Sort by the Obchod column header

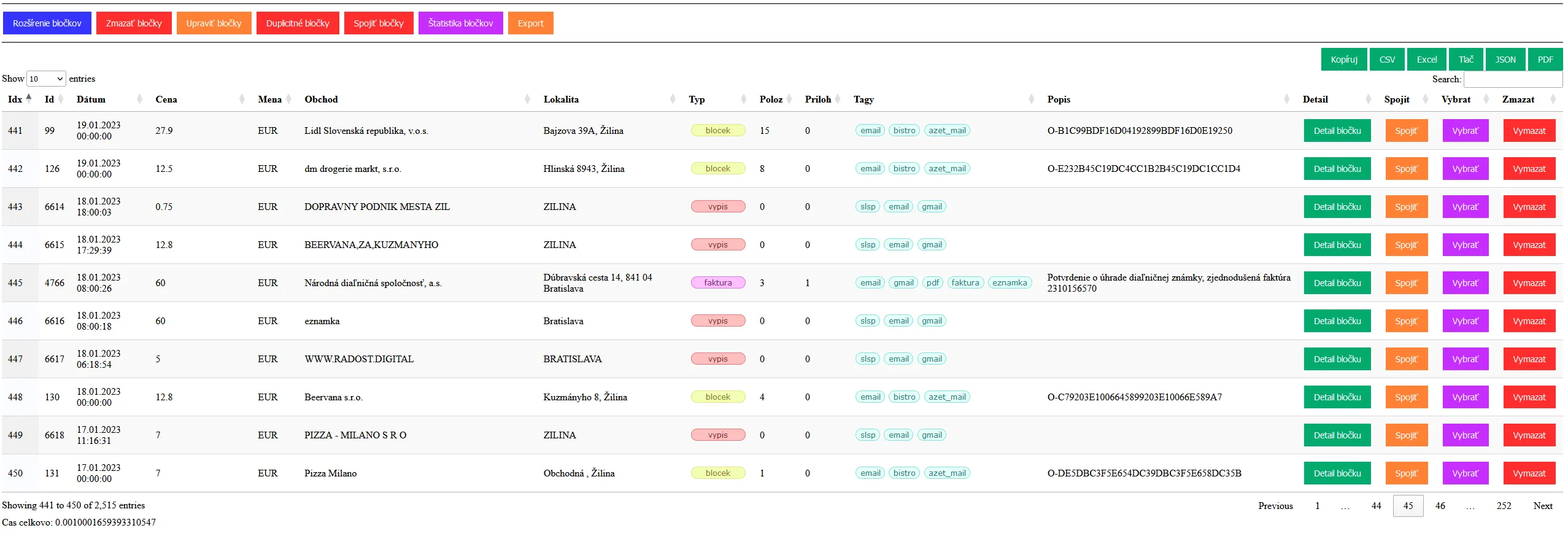coord(321,99)
